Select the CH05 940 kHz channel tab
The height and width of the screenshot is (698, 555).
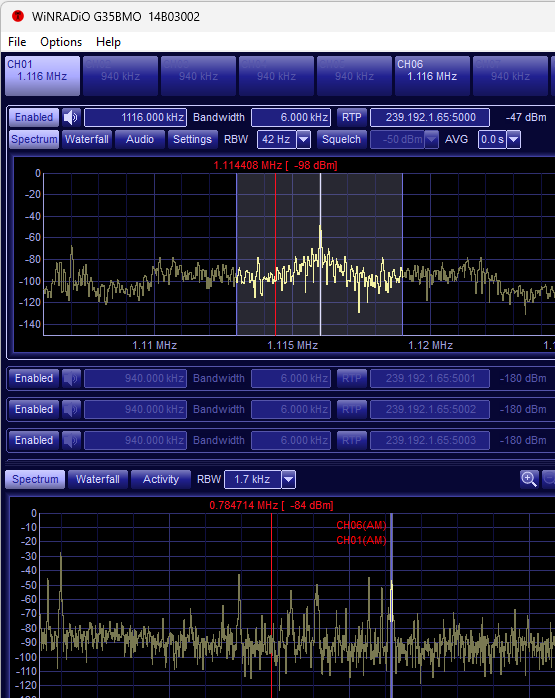point(354,76)
